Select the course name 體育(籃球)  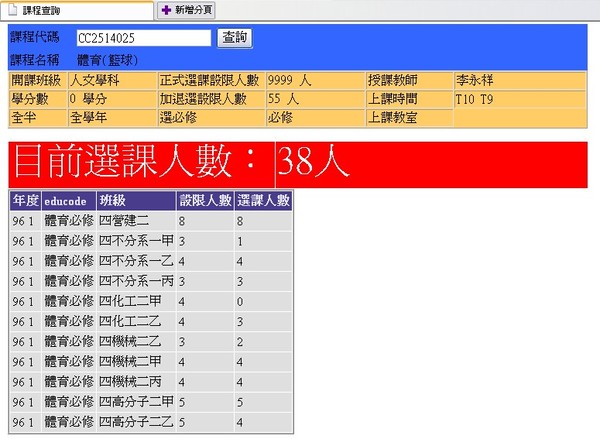[x=107, y=60]
